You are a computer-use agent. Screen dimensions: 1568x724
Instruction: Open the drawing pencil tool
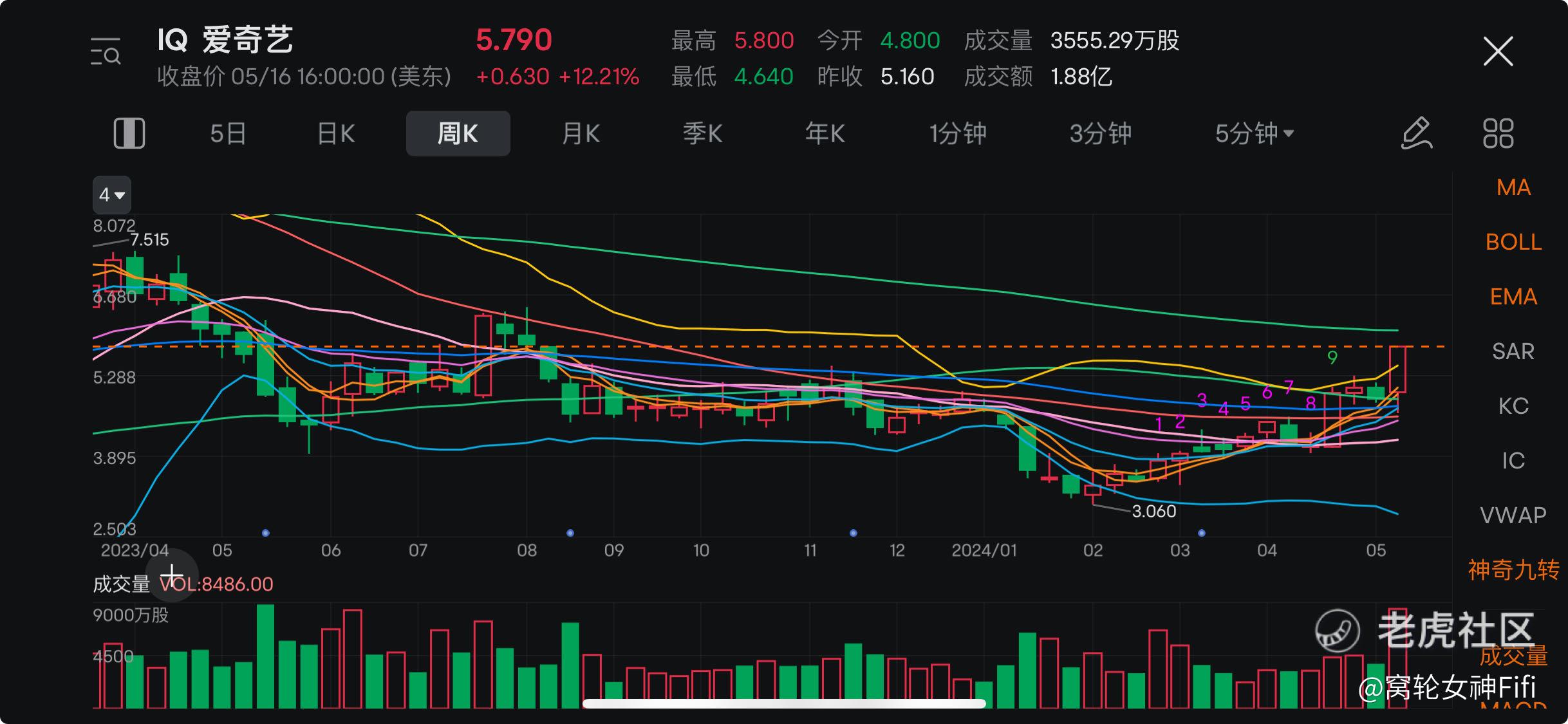point(1417,133)
